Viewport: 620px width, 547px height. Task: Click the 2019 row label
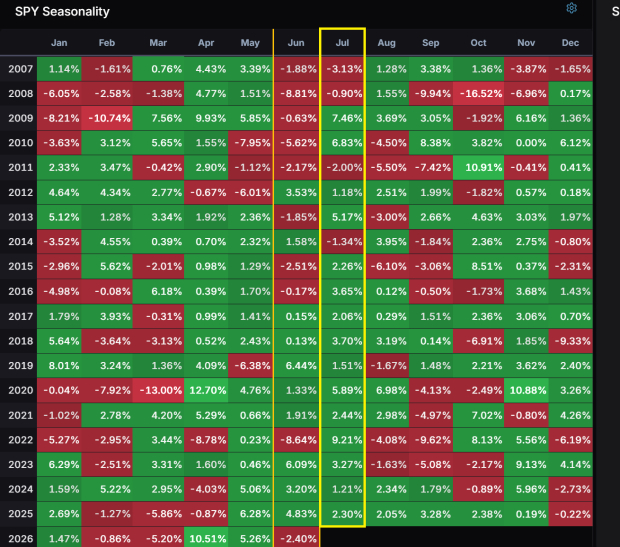click(x=21, y=365)
